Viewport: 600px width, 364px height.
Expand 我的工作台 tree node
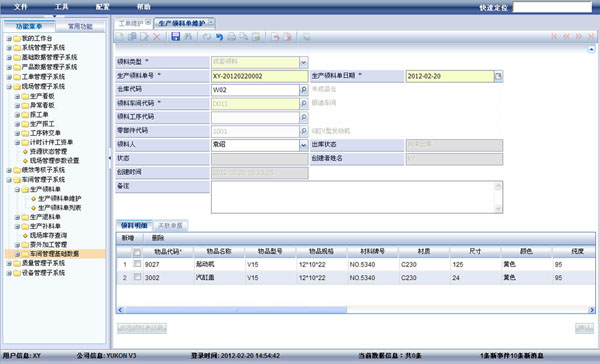click(x=9, y=39)
